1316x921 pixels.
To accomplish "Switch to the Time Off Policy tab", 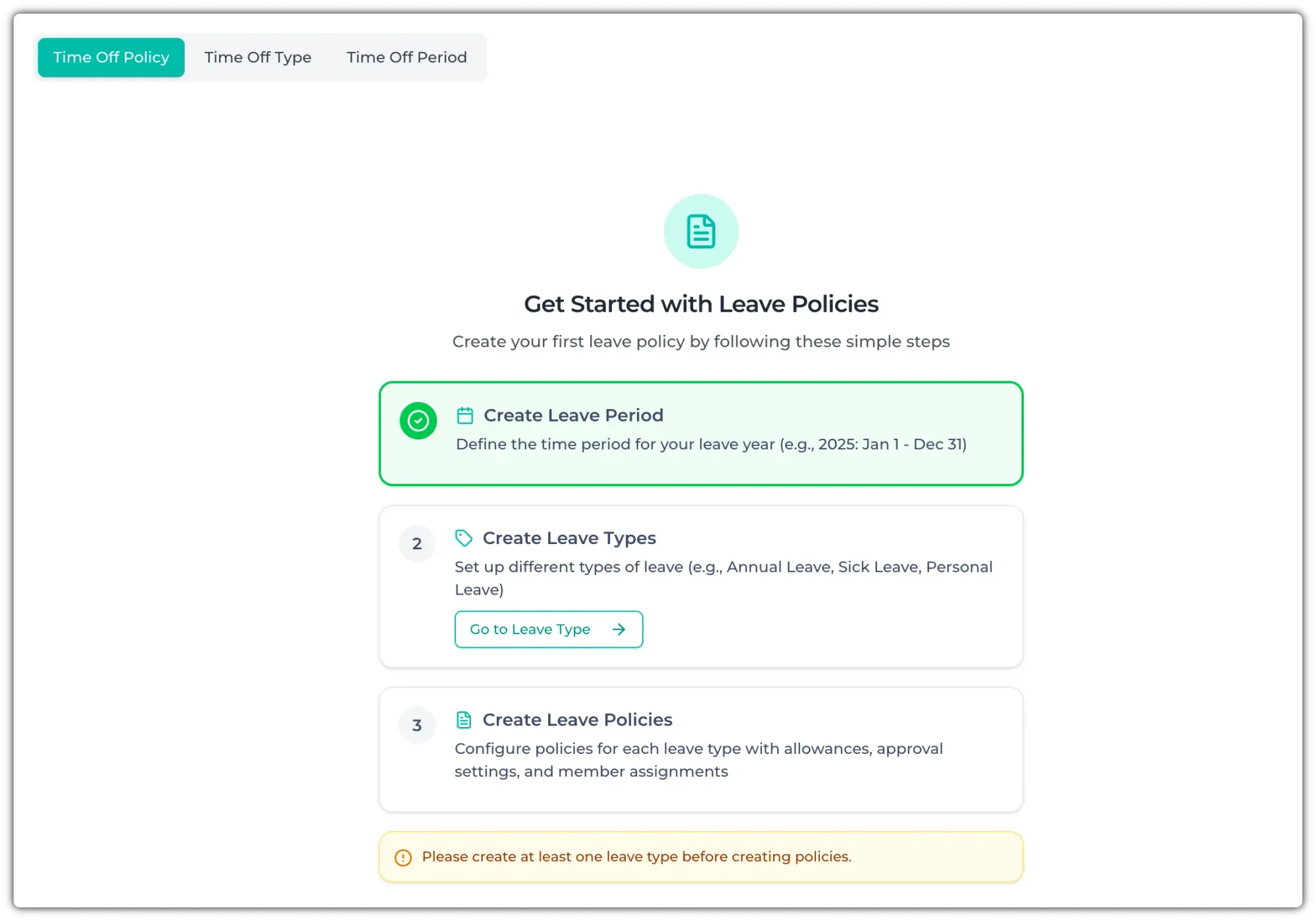I will [111, 58].
